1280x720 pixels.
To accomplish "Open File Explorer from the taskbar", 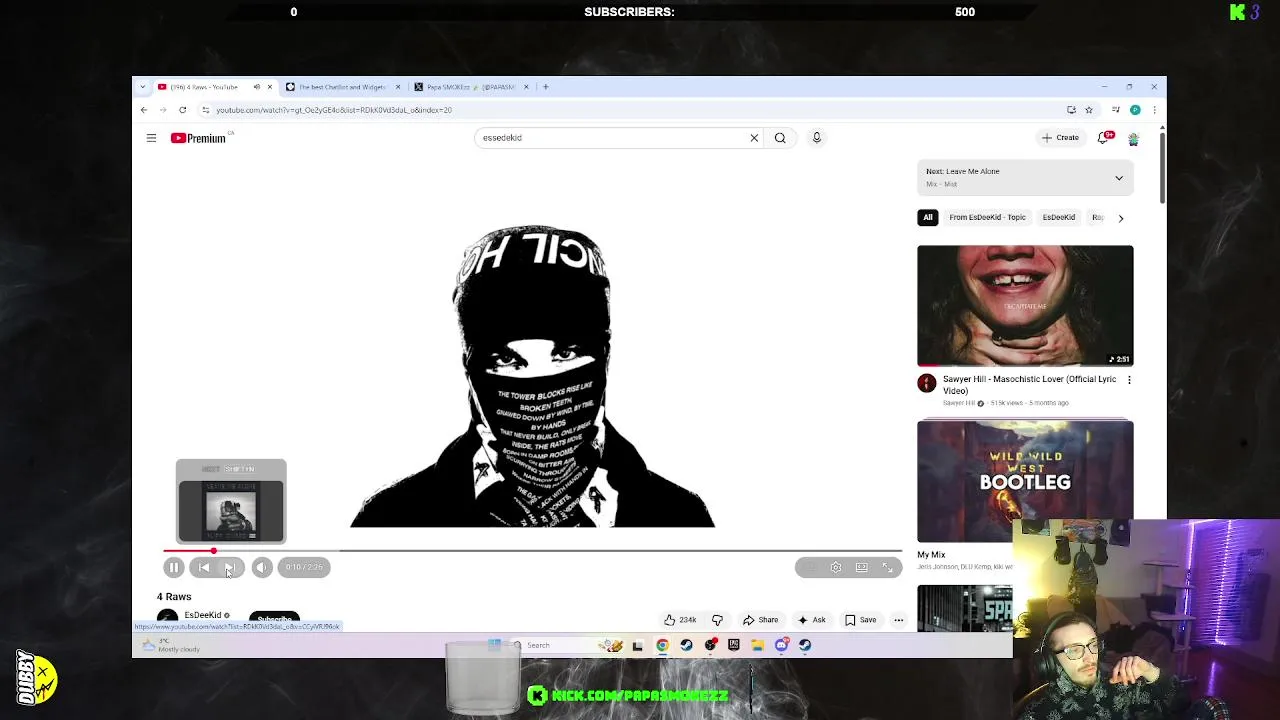I will click(x=757, y=645).
